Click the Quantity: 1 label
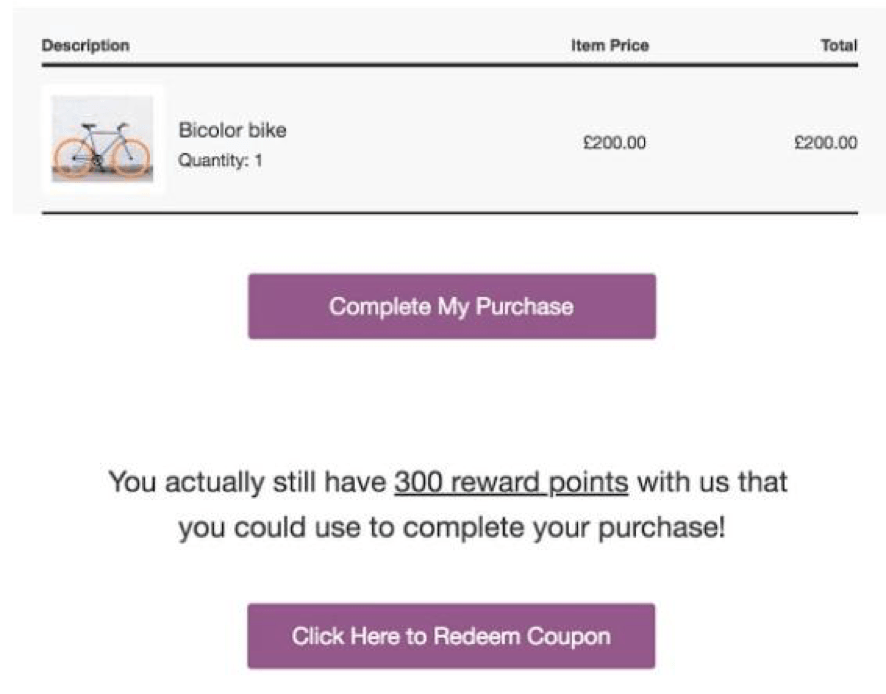This screenshot has width=886, height=694. [220, 159]
